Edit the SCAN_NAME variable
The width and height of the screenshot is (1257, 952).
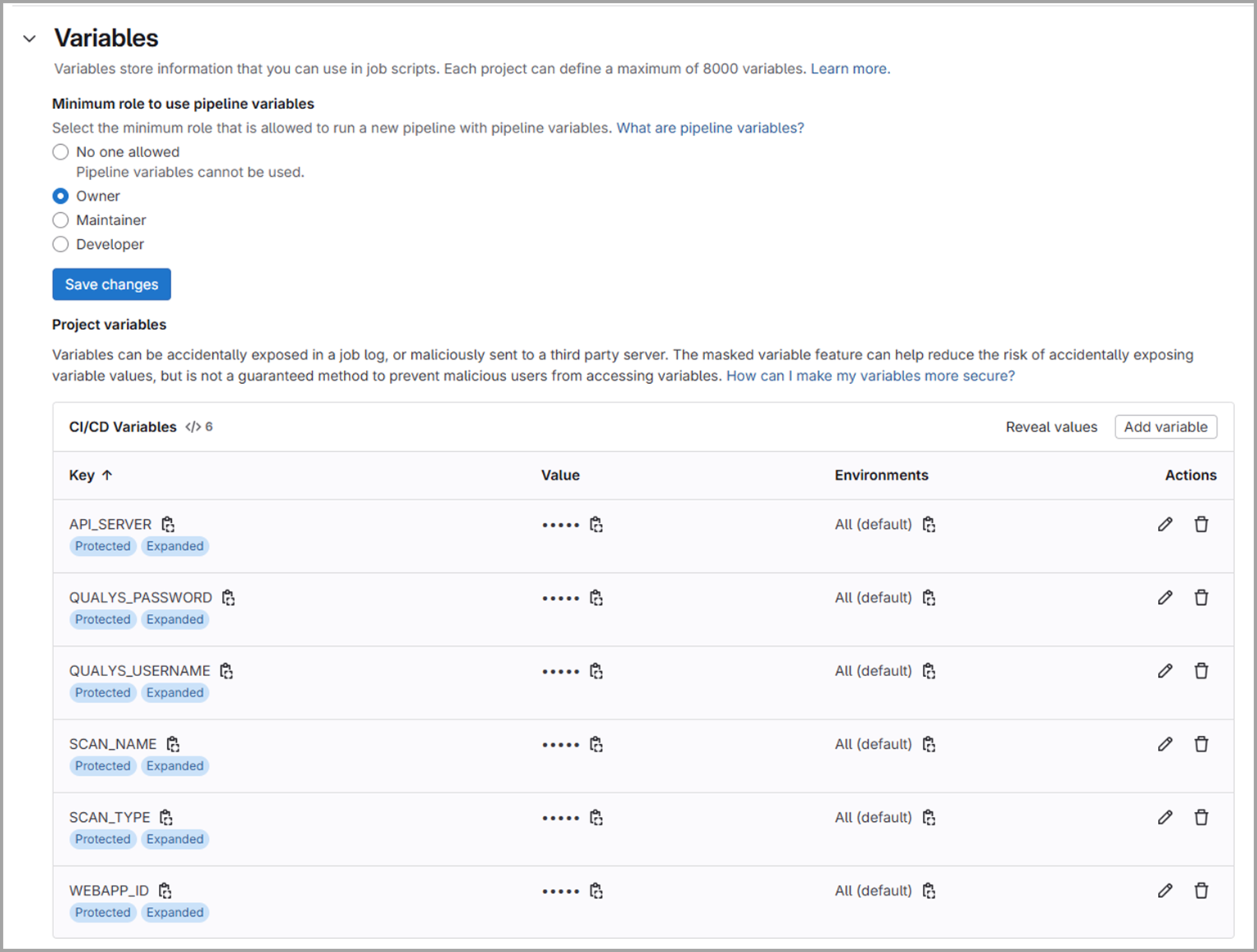[1165, 744]
